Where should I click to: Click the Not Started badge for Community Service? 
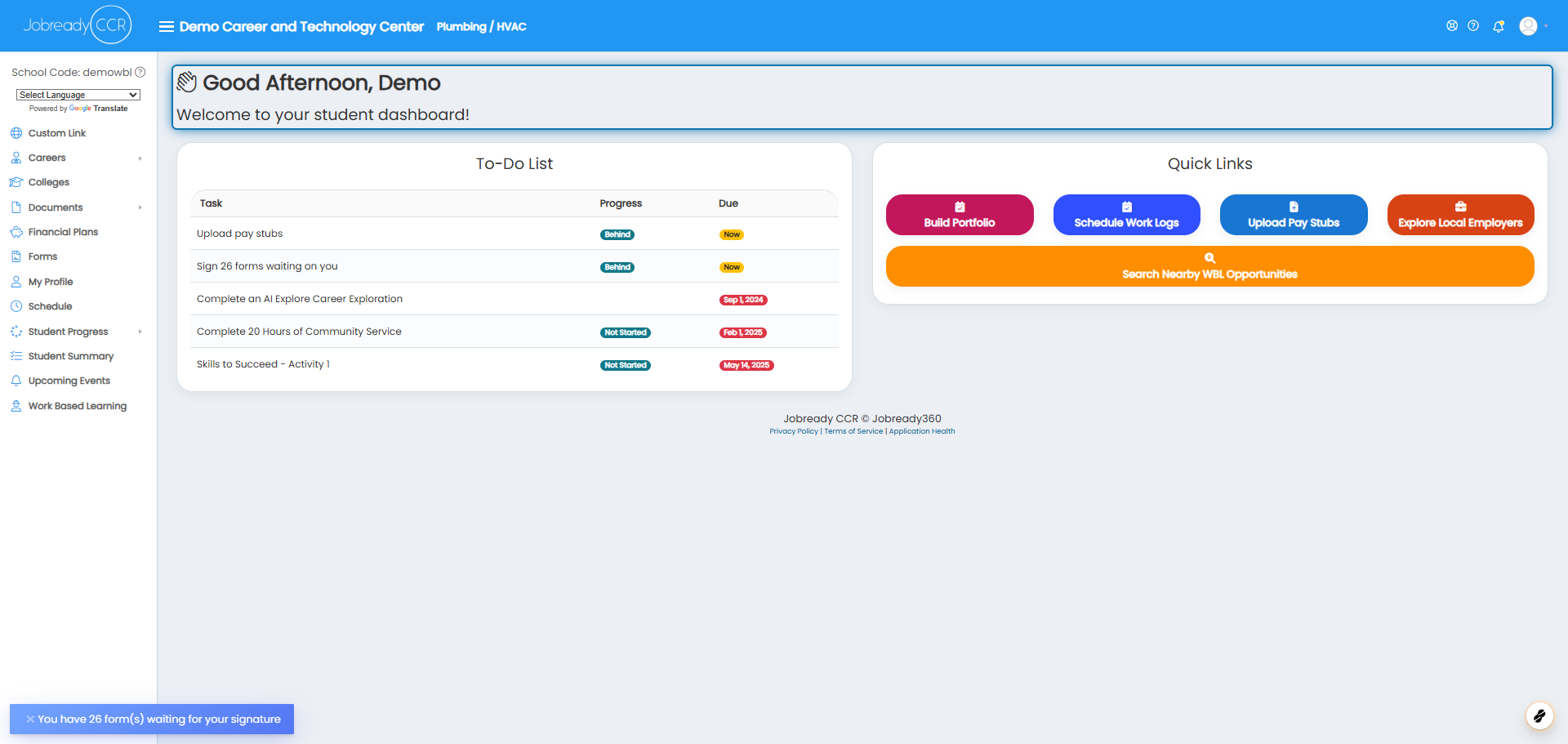(x=626, y=332)
